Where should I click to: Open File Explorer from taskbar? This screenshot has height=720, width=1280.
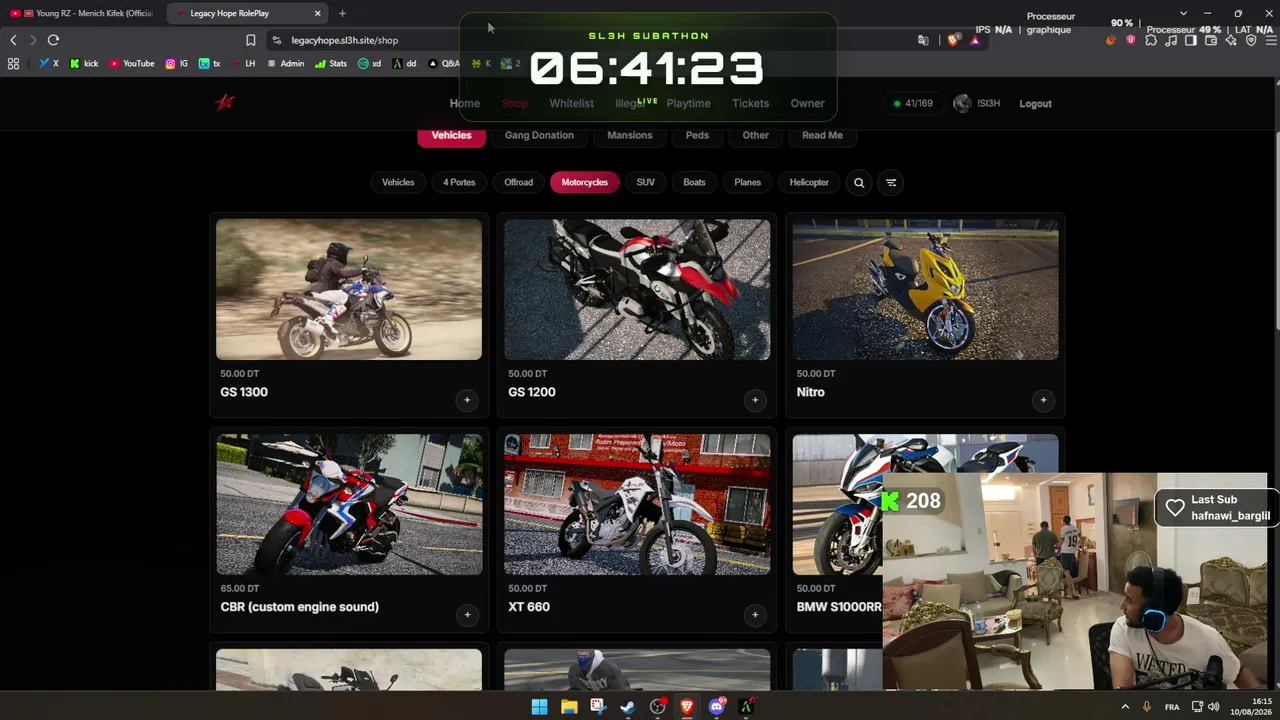point(569,707)
